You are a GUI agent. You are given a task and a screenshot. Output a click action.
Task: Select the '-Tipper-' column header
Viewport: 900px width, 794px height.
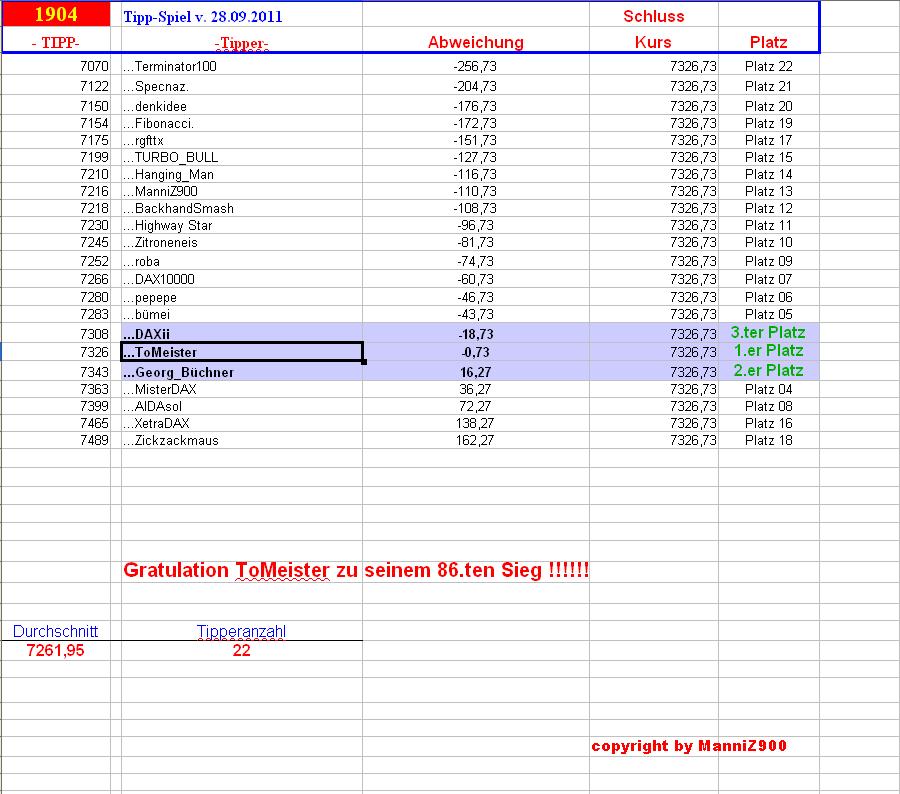pyautogui.click(x=242, y=43)
